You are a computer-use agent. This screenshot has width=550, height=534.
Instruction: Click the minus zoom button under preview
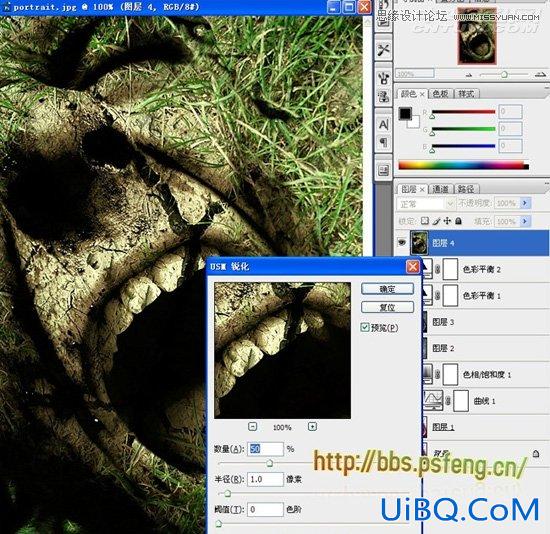point(253,427)
